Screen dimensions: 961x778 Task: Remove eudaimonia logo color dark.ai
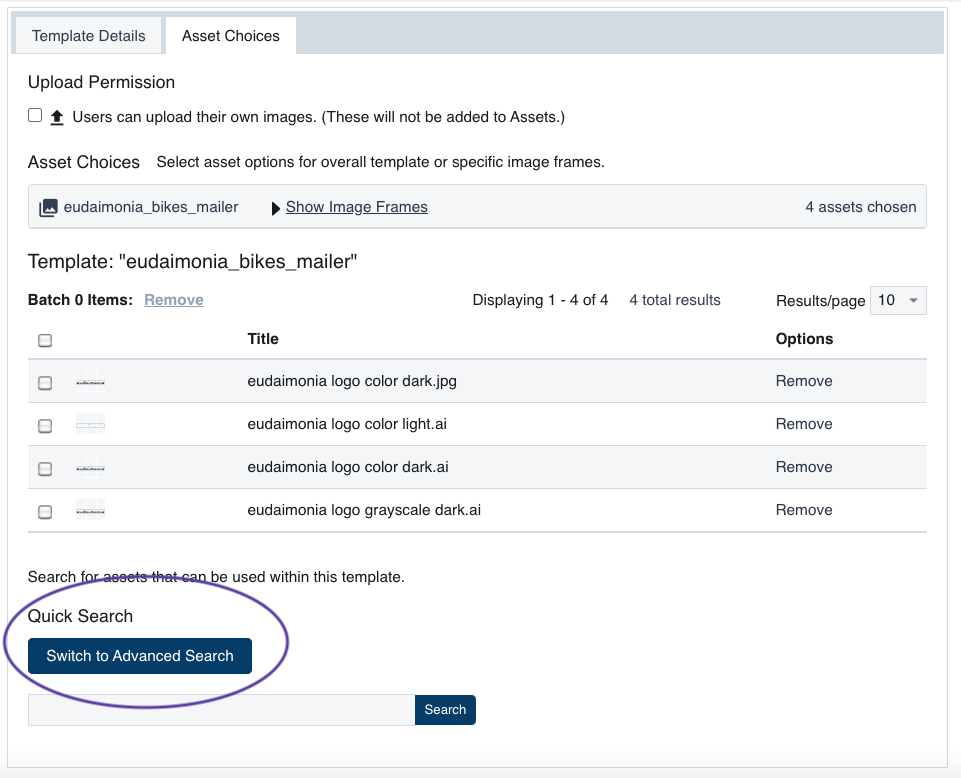click(x=803, y=467)
